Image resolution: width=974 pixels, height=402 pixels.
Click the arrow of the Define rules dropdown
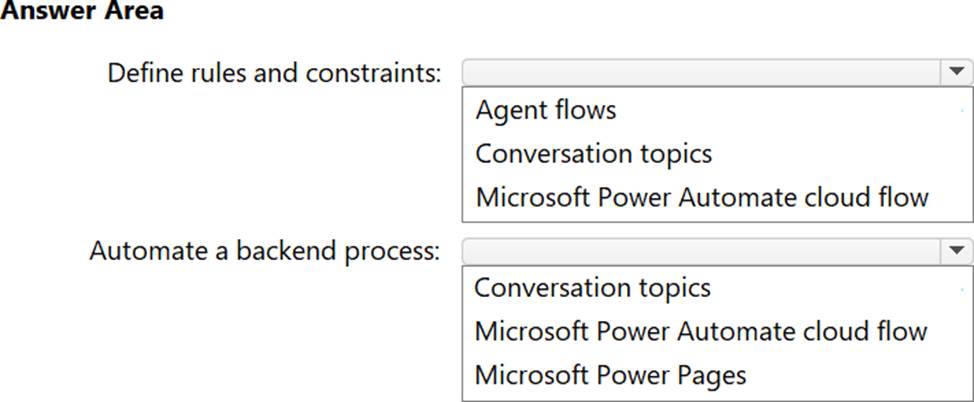[956, 72]
